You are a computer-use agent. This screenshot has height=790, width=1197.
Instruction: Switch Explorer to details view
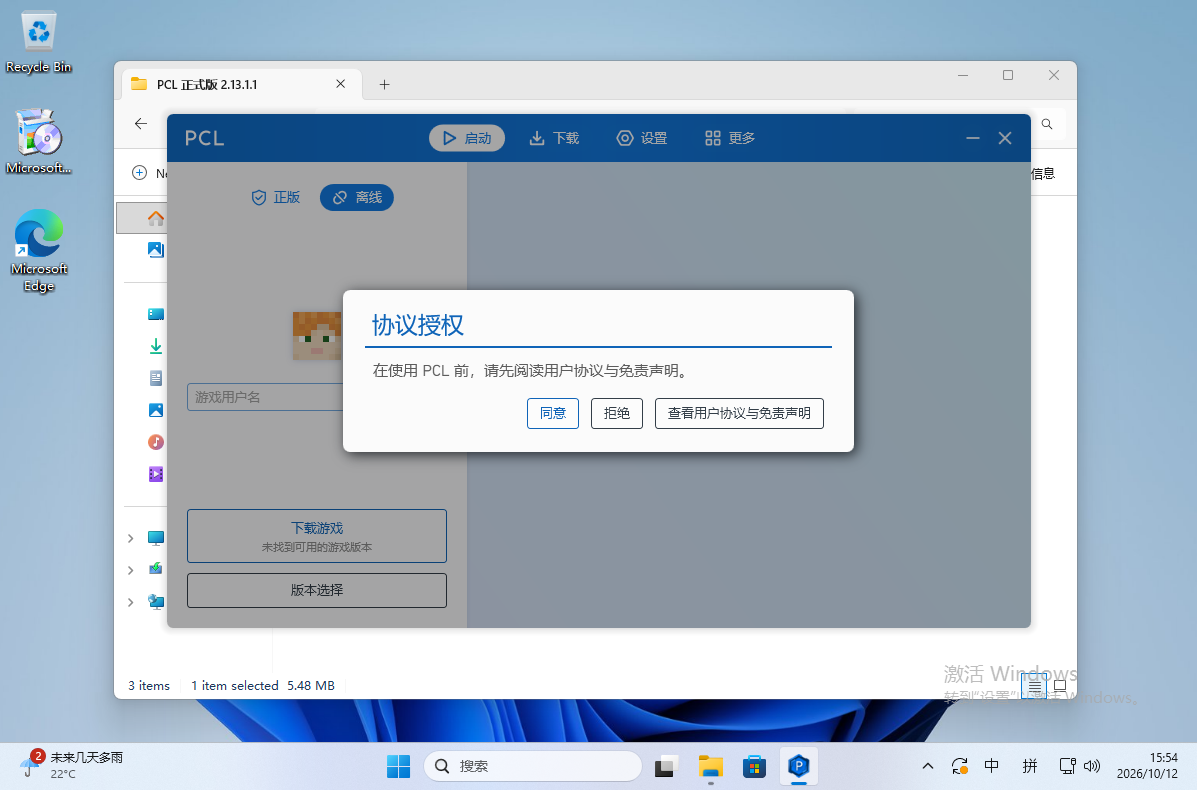pyautogui.click(x=1034, y=686)
